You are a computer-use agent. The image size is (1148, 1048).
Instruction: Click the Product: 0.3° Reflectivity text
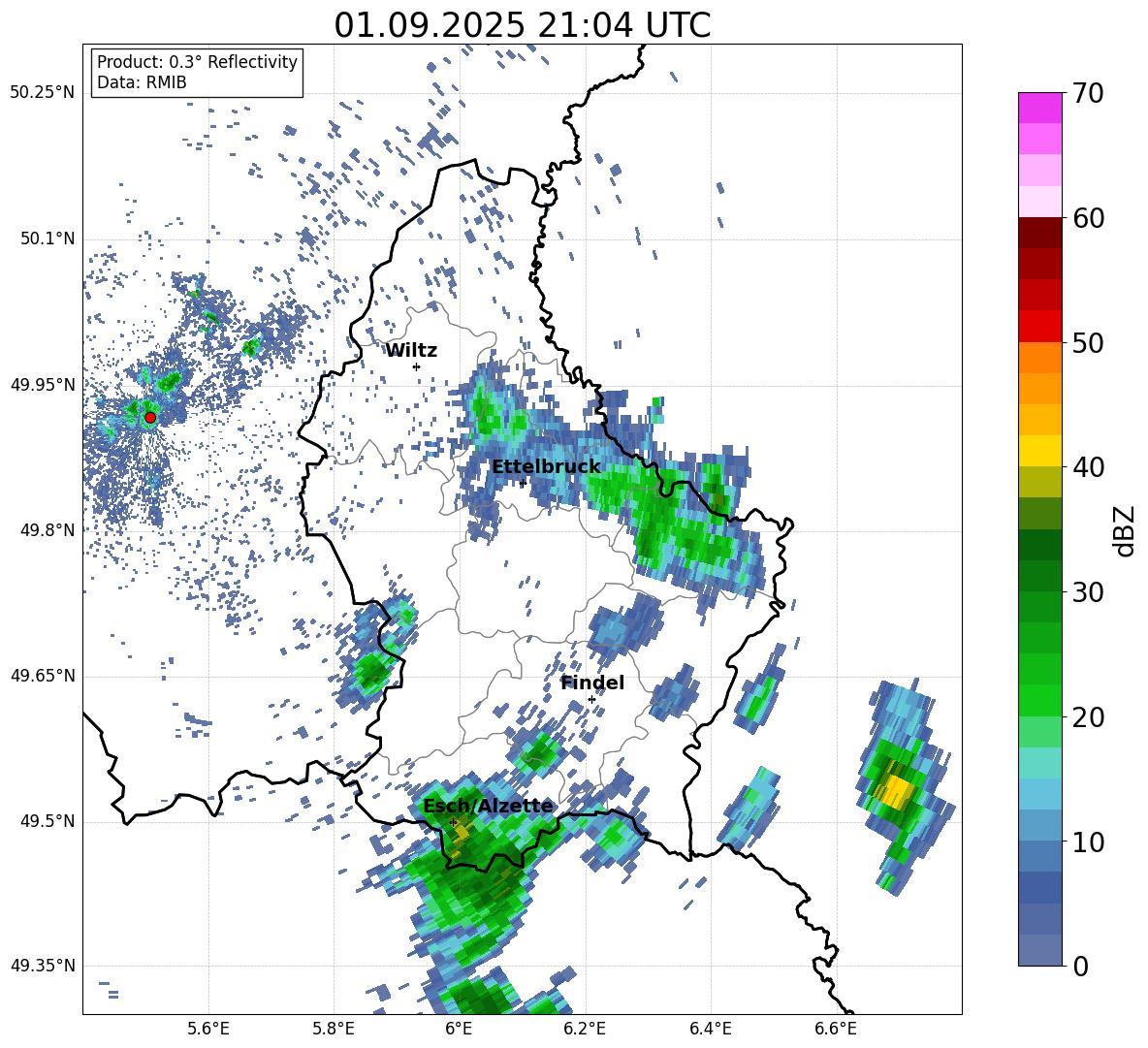[197, 61]
